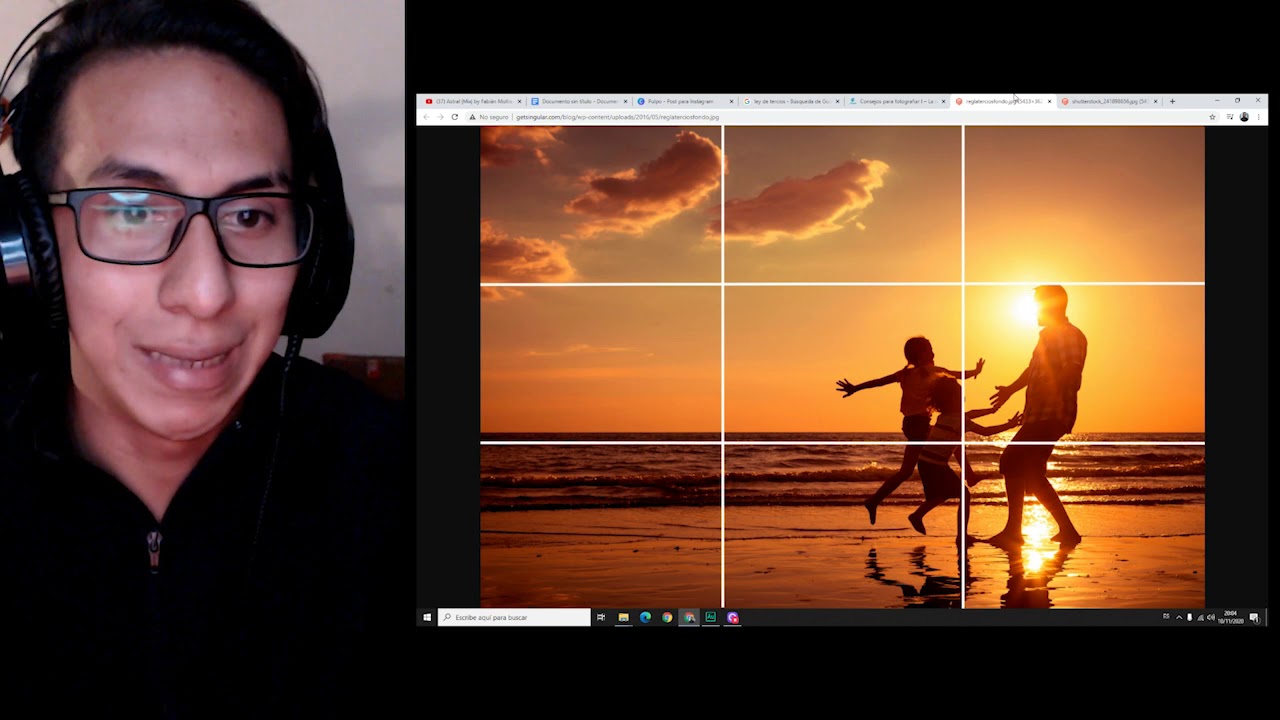Open the Windows Start menu
This screenshot has width=1280, height=720.
click(x=427, y=618)
